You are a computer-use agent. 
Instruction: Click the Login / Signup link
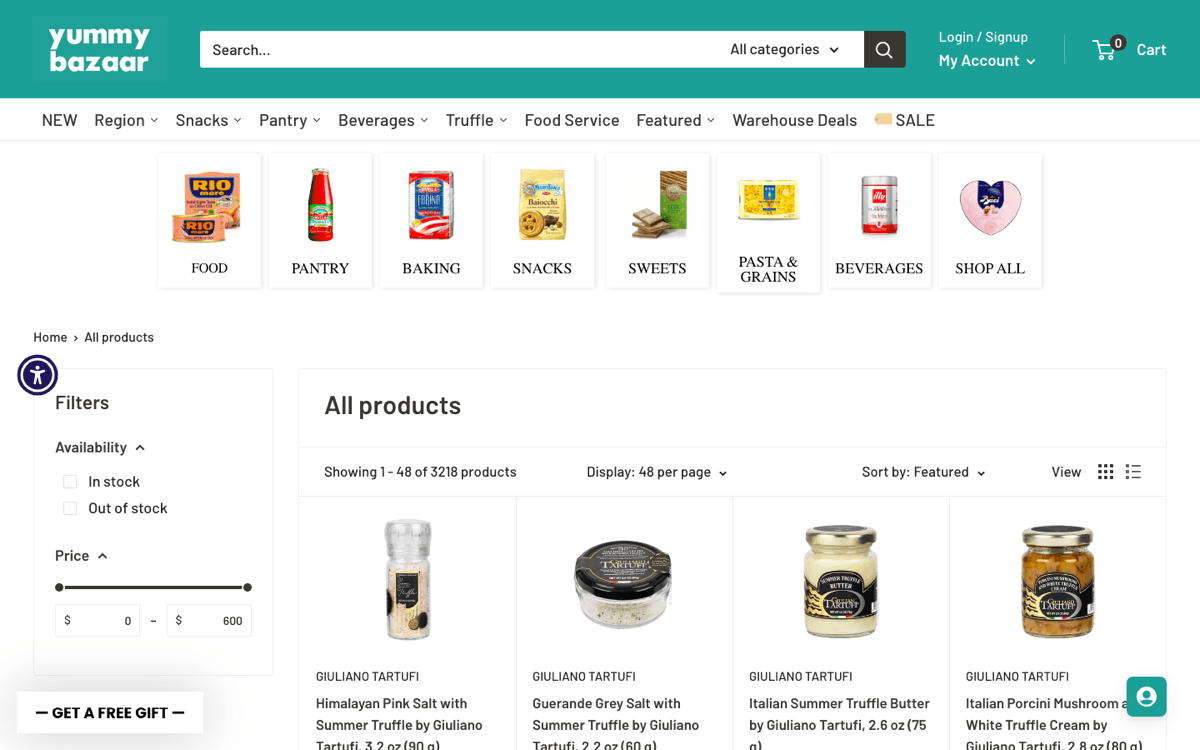click(983, 37)
